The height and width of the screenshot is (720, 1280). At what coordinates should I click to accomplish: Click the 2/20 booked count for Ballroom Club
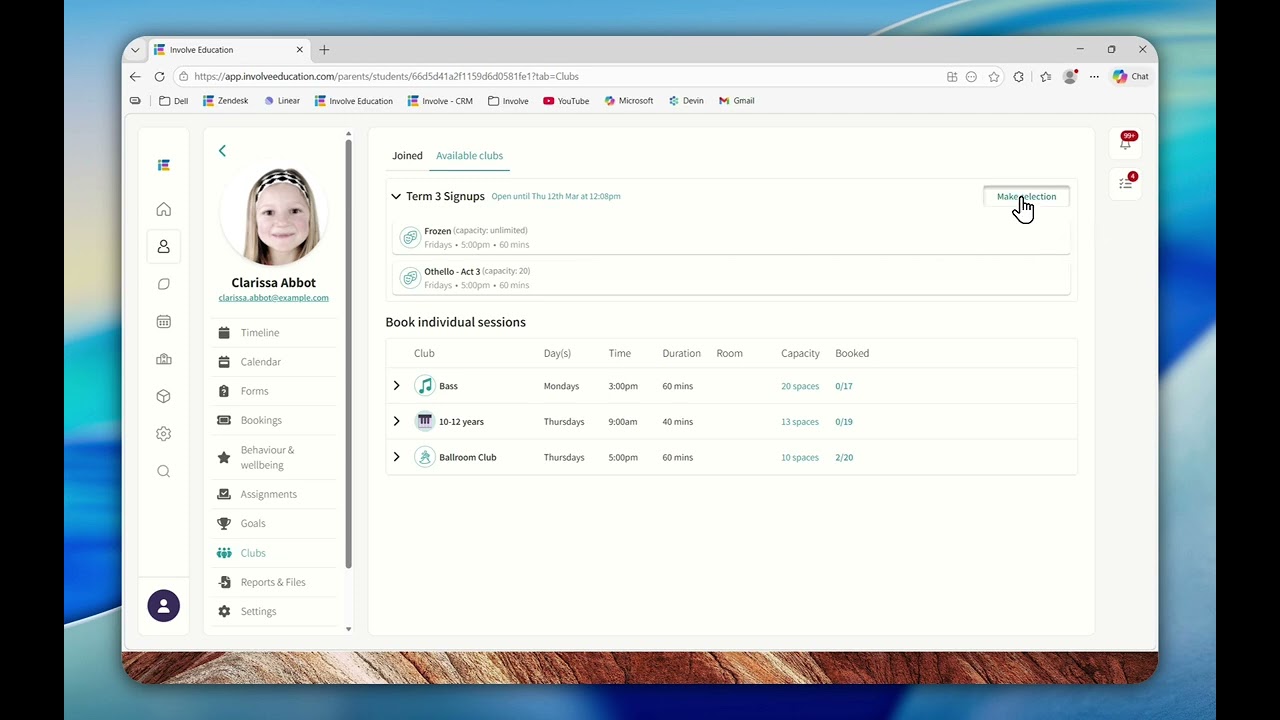point(844,458)
